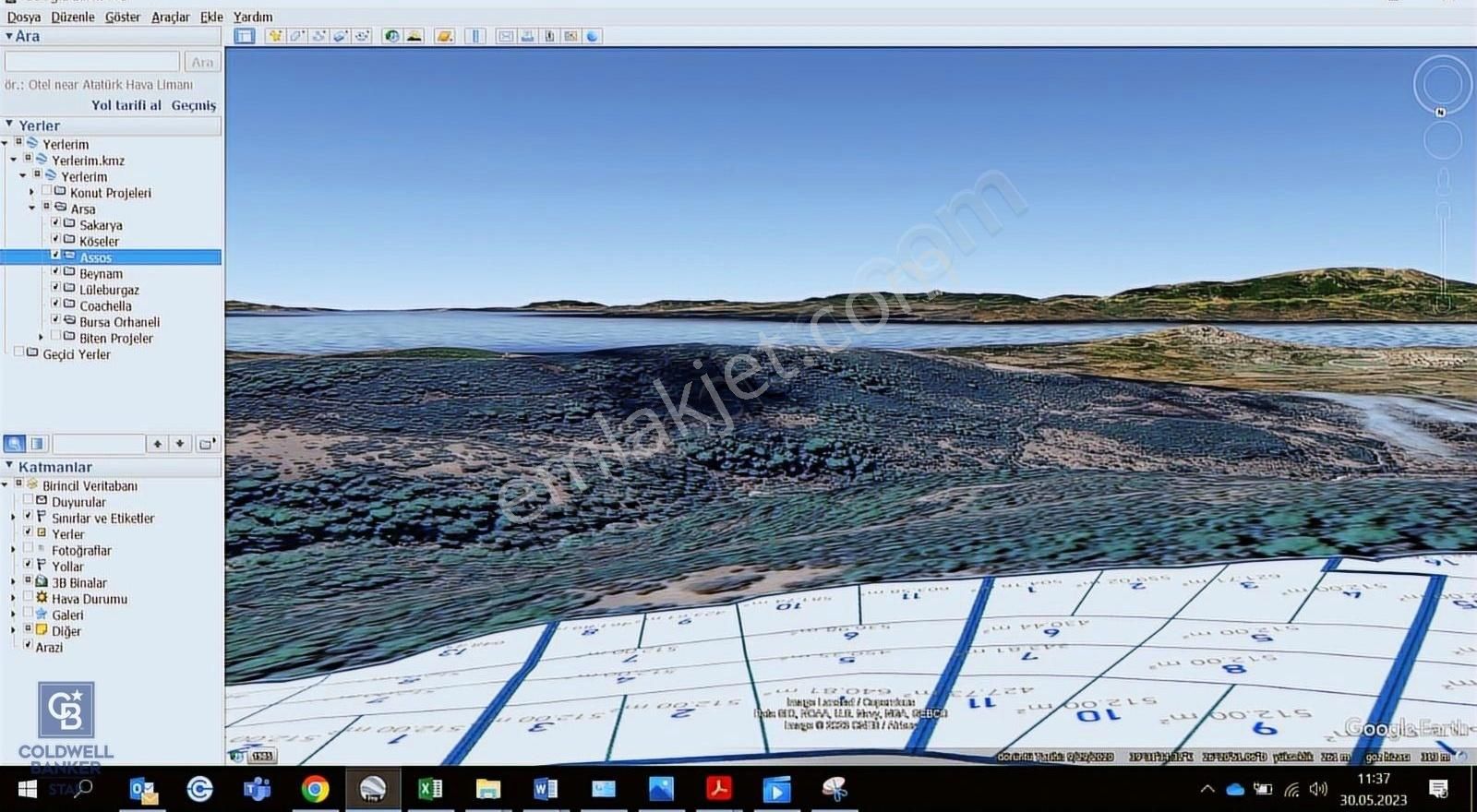Toggle sunlight across the landscape
The image size is (1477, 812).
414,36
